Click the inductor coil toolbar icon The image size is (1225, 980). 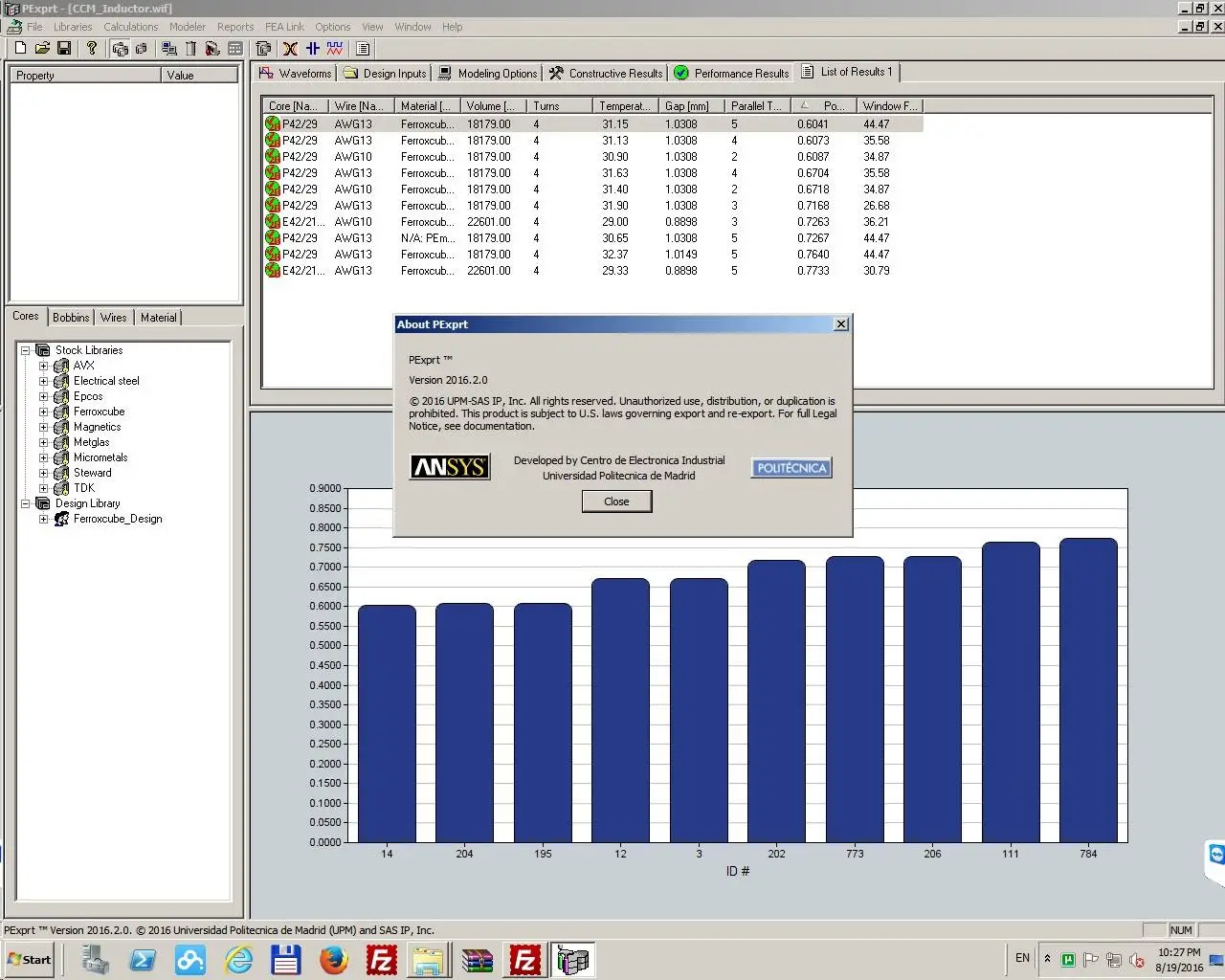pos(290,48)
